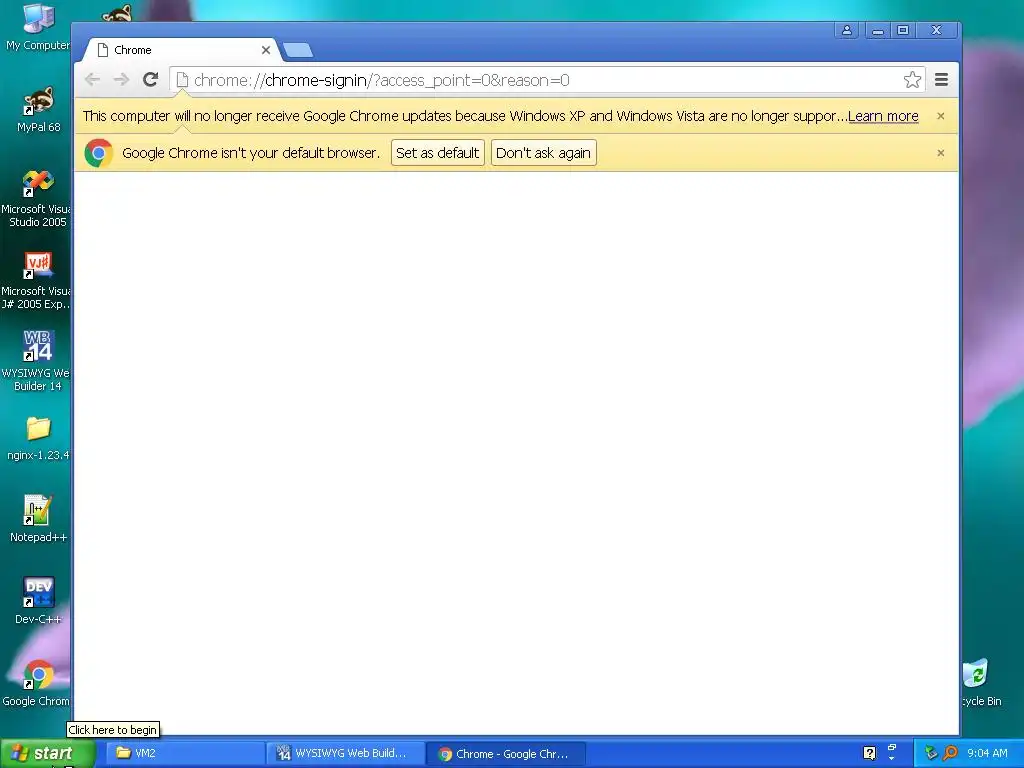
Task: Select My Computer desktop icon
Action: pos(38,27)
